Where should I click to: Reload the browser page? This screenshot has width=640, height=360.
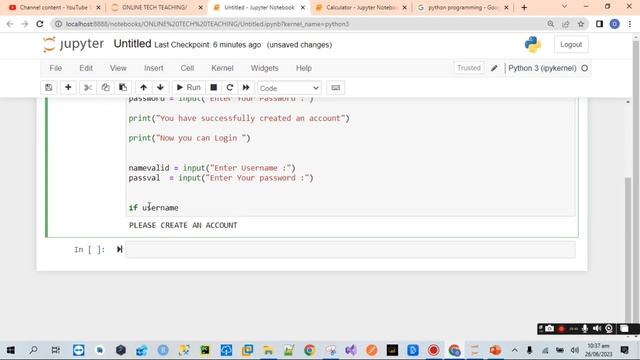pyautogui.click(x=40, y=24)
